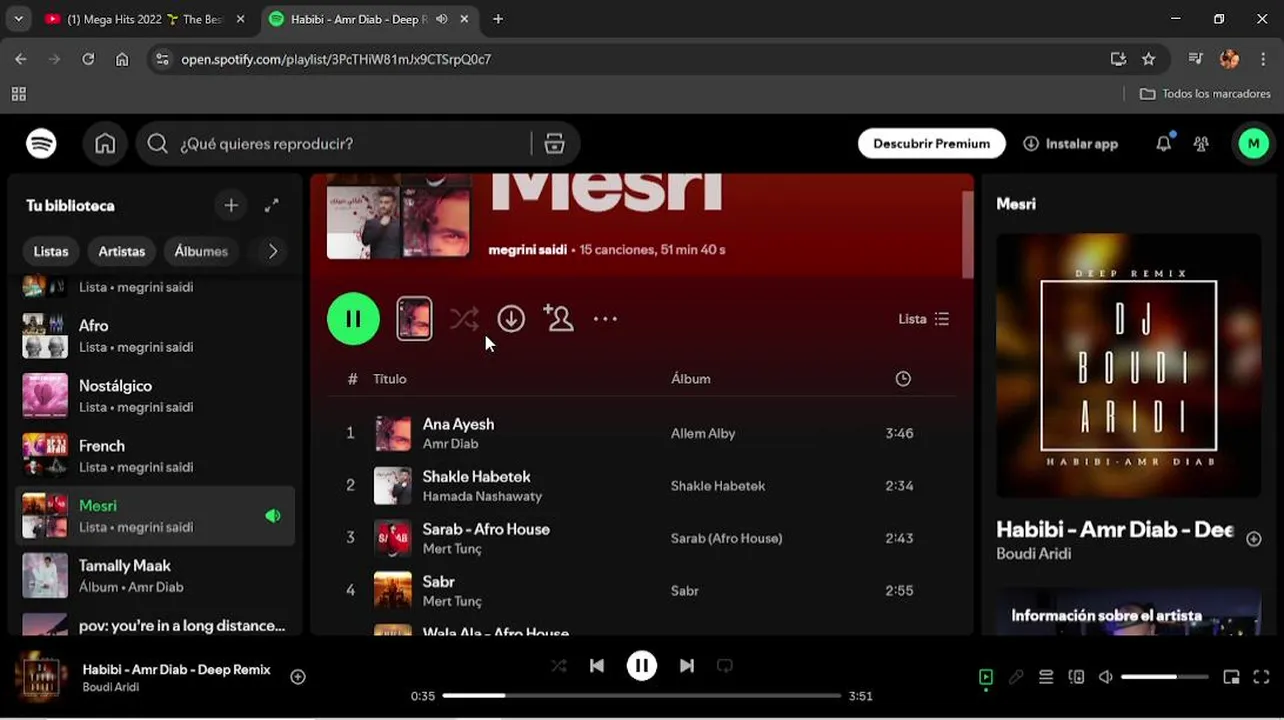Filter the library by Álbumes

click(x=201, y=251)
